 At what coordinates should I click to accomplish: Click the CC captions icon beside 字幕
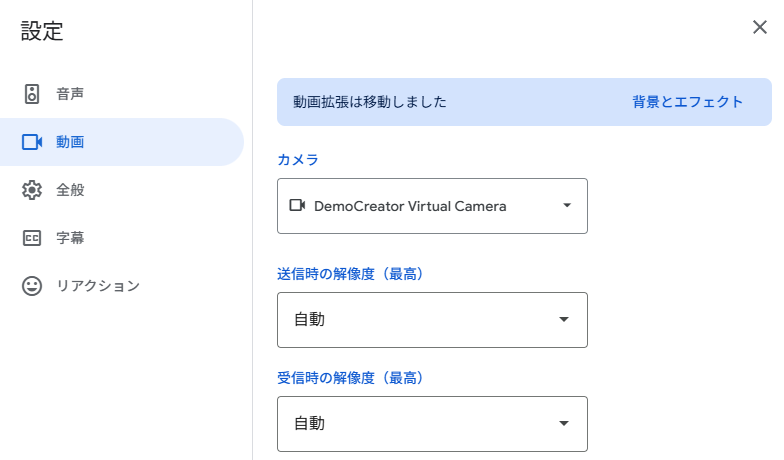(32, 238)
